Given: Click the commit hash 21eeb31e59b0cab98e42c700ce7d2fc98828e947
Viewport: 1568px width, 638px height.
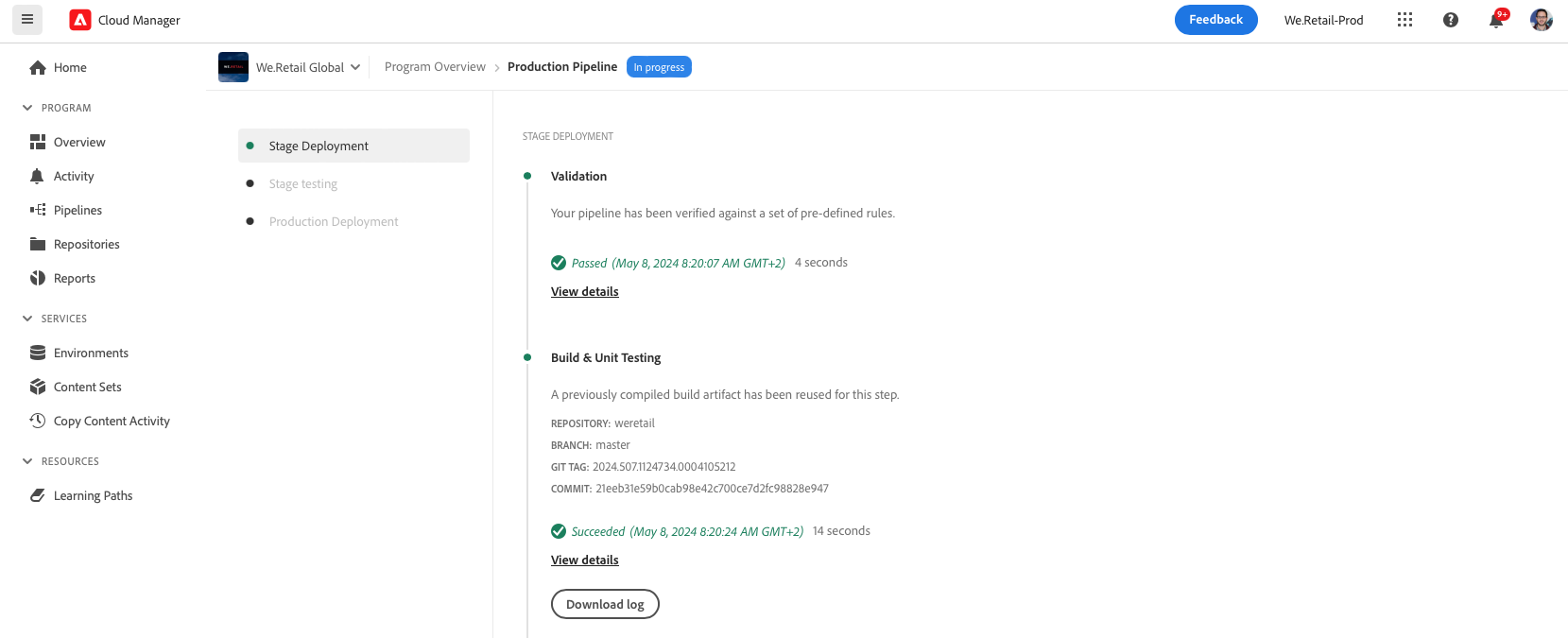Looking at the screenshot, I should pos(712,489).
